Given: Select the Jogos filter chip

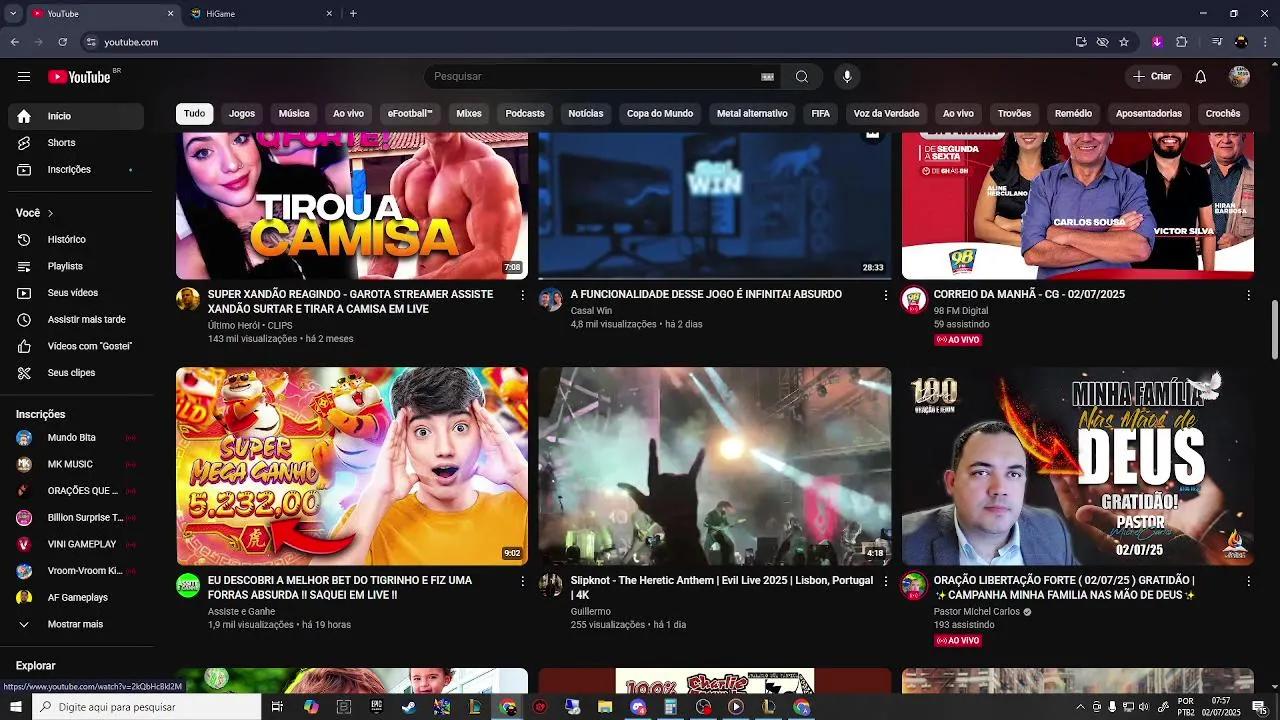Looking at the screenshot, I should tap(242, 114).
